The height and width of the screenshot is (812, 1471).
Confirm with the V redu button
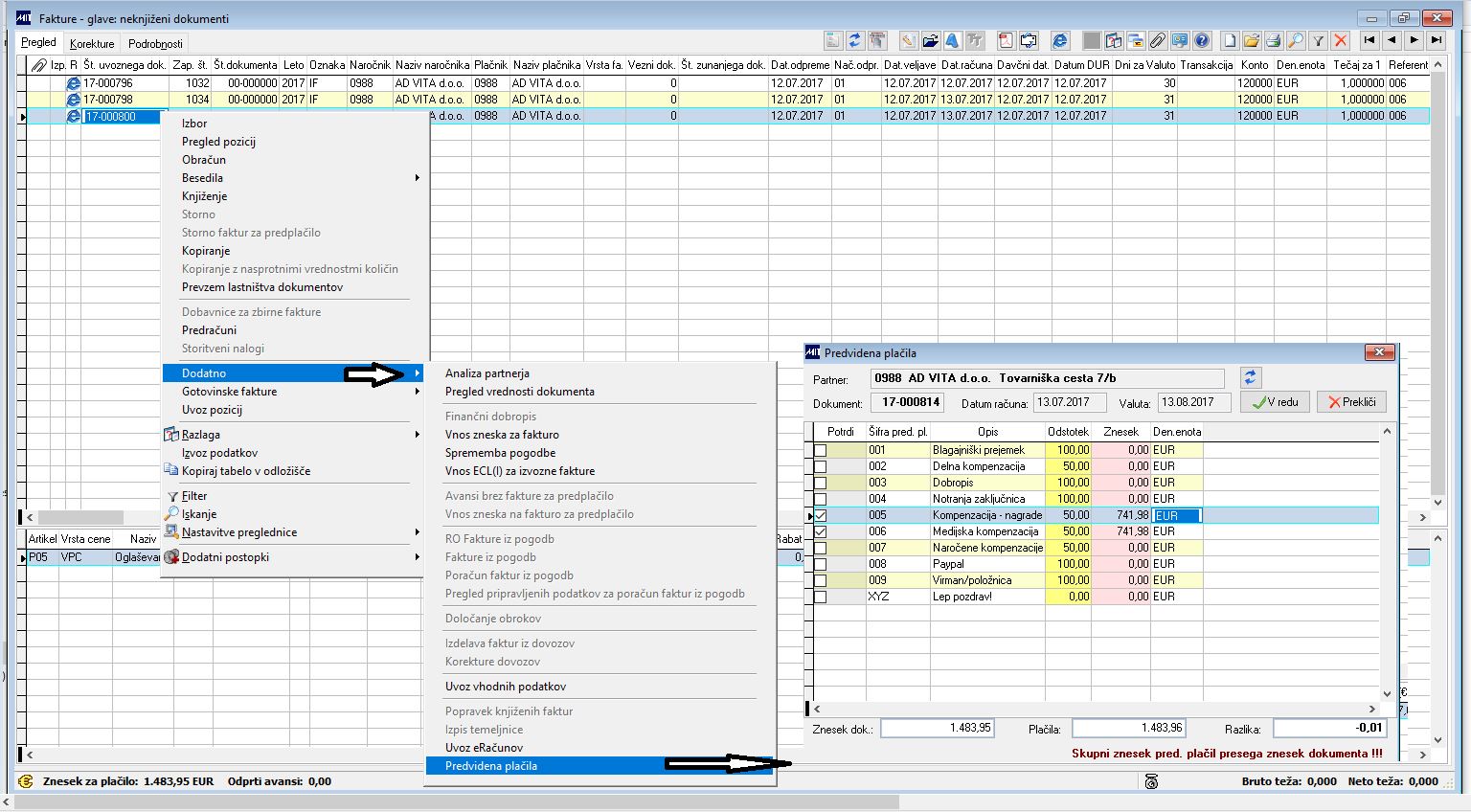1275,402
